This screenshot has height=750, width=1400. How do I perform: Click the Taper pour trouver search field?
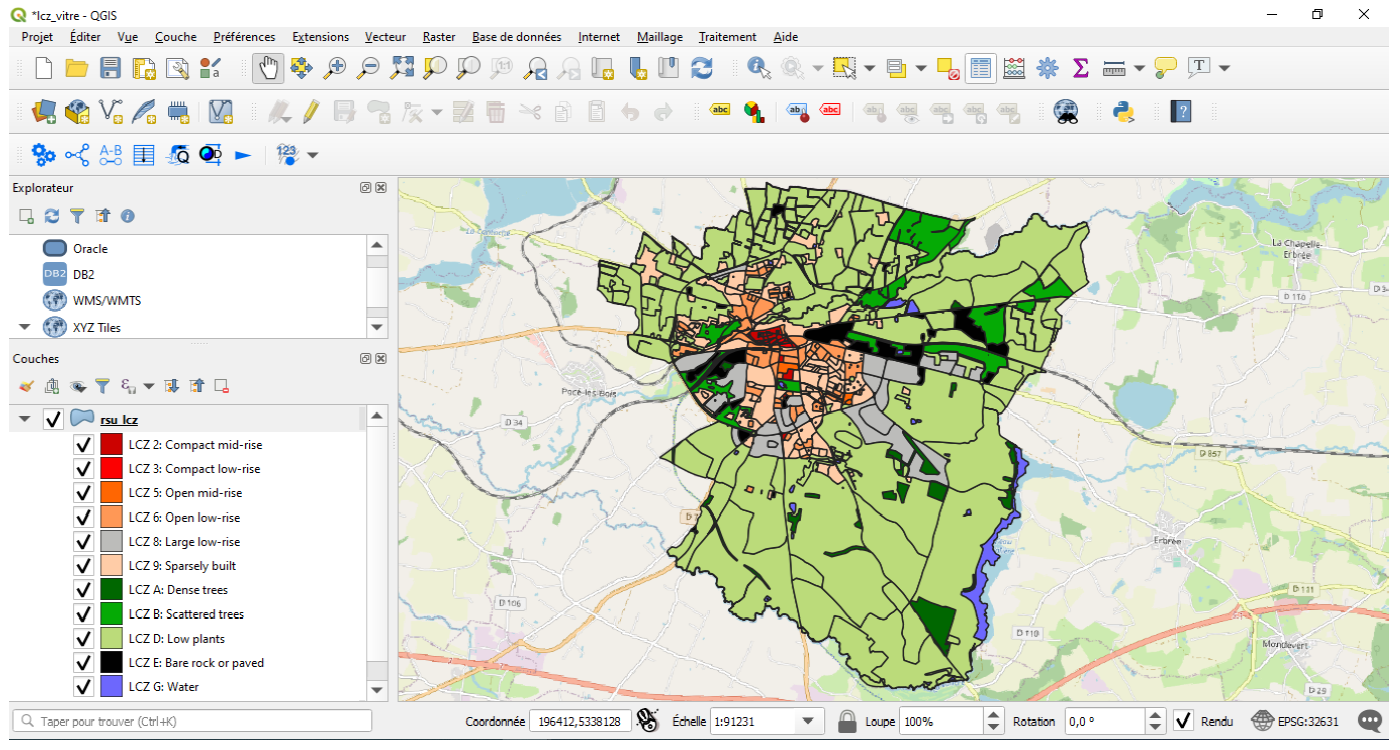pyautogui.click(x=190, y=720)
